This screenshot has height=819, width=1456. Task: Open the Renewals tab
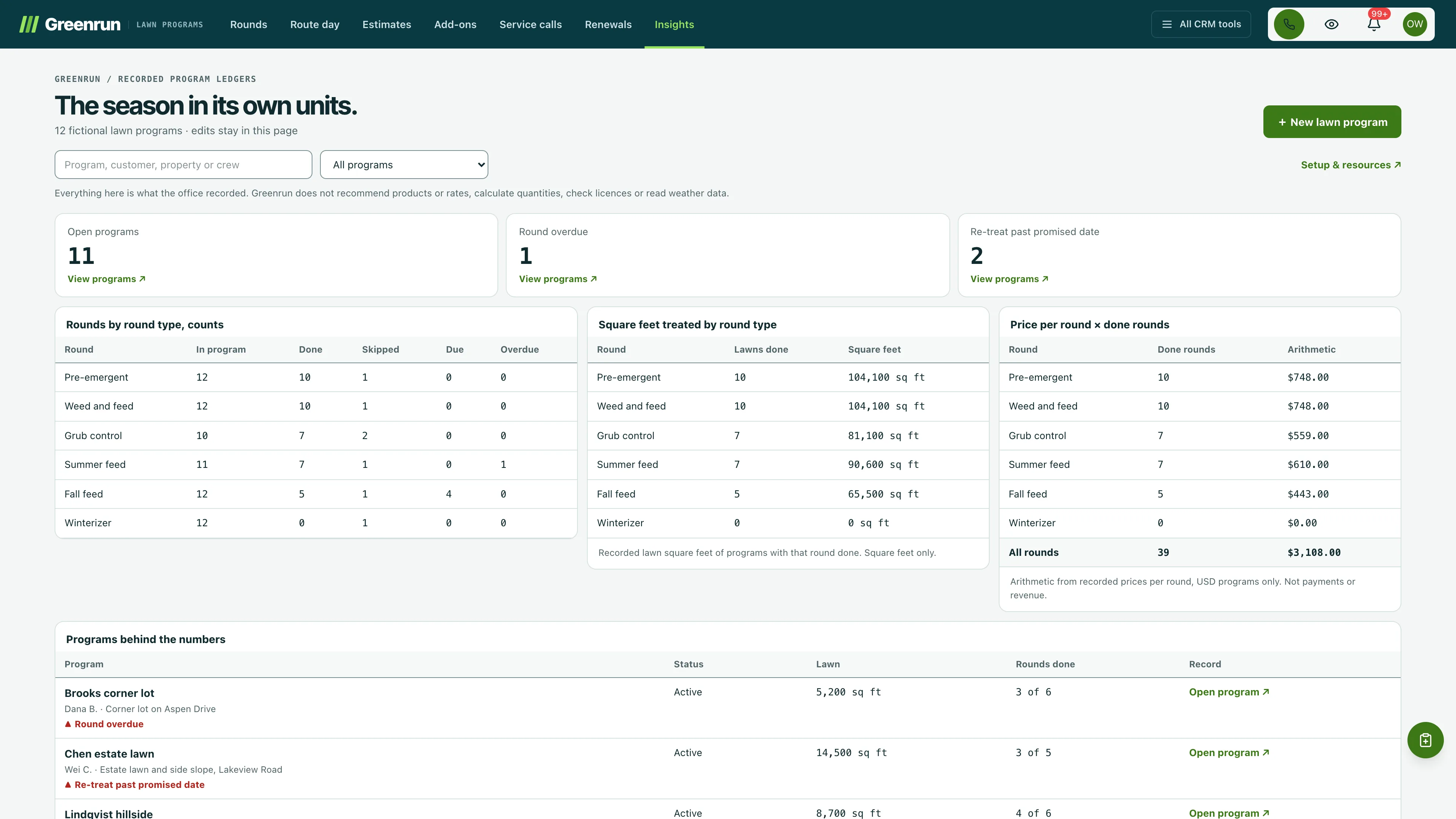coord(608,24)
